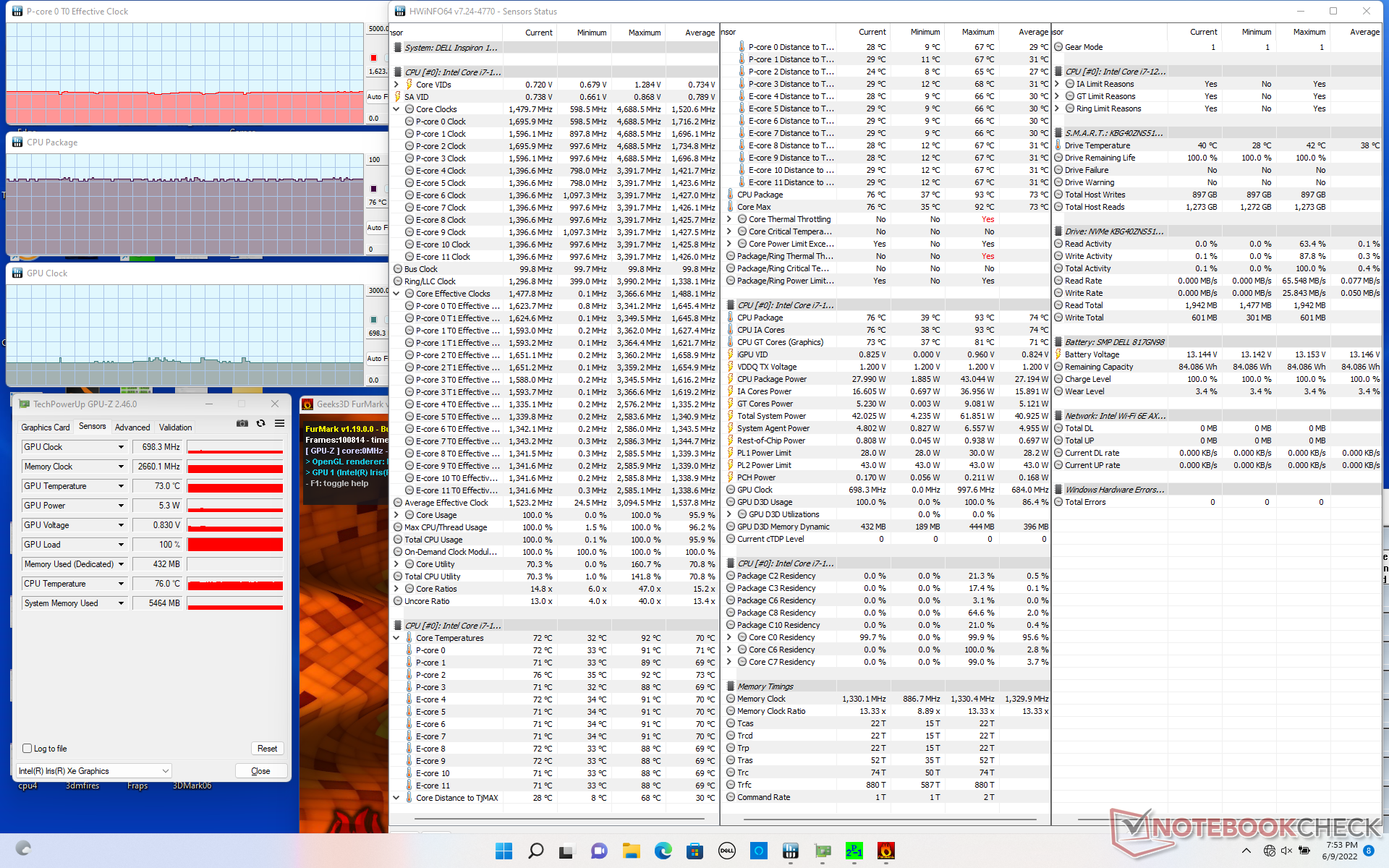Click the battery tray icon
Screen dimensions: 1389x868
click(1304, 851)
